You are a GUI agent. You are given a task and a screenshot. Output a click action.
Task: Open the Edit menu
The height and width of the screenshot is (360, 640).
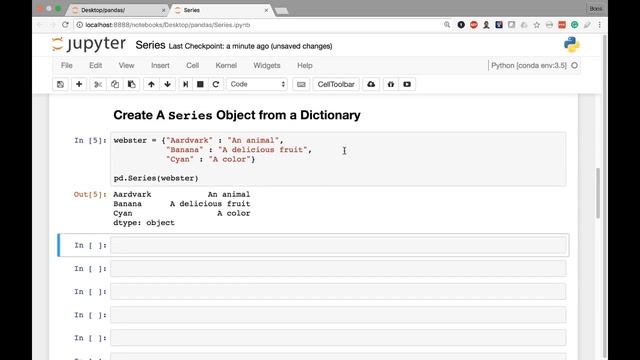[x=96, y=65]
